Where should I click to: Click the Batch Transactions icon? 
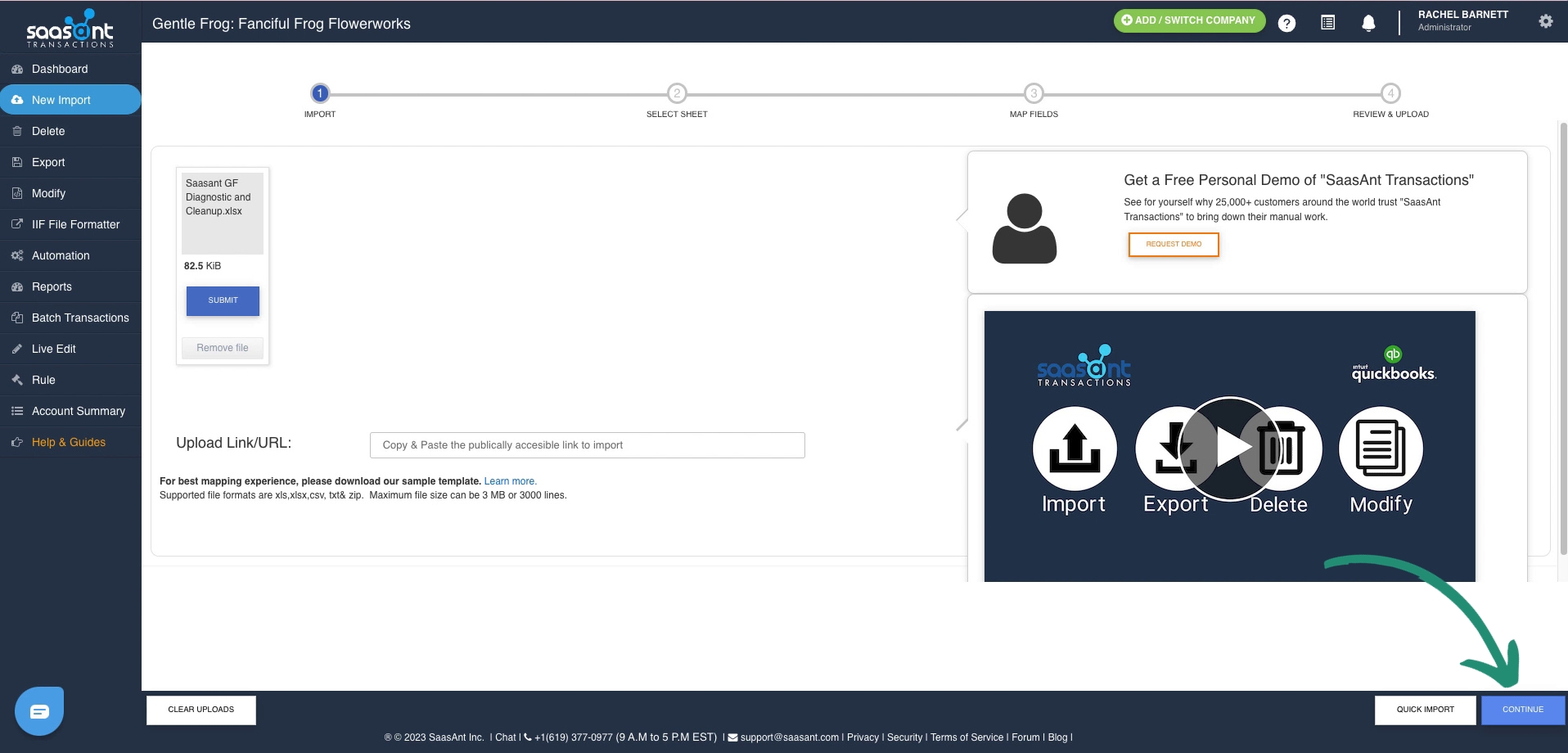(x=17, y=318)
